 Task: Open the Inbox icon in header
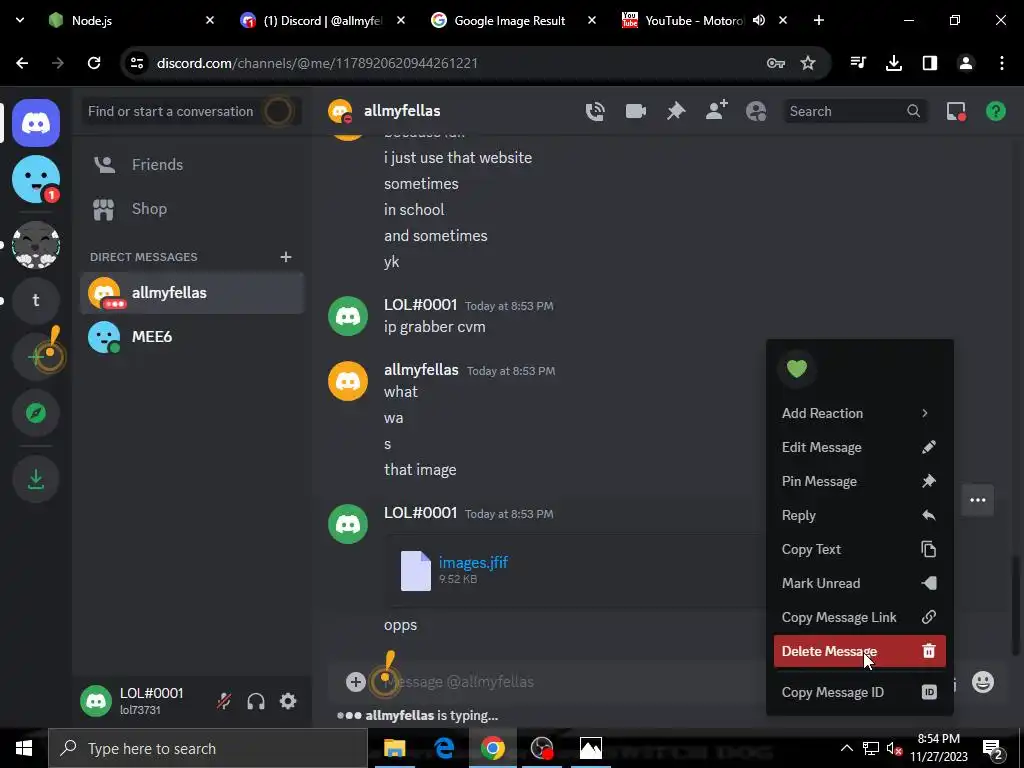[956, 112]
